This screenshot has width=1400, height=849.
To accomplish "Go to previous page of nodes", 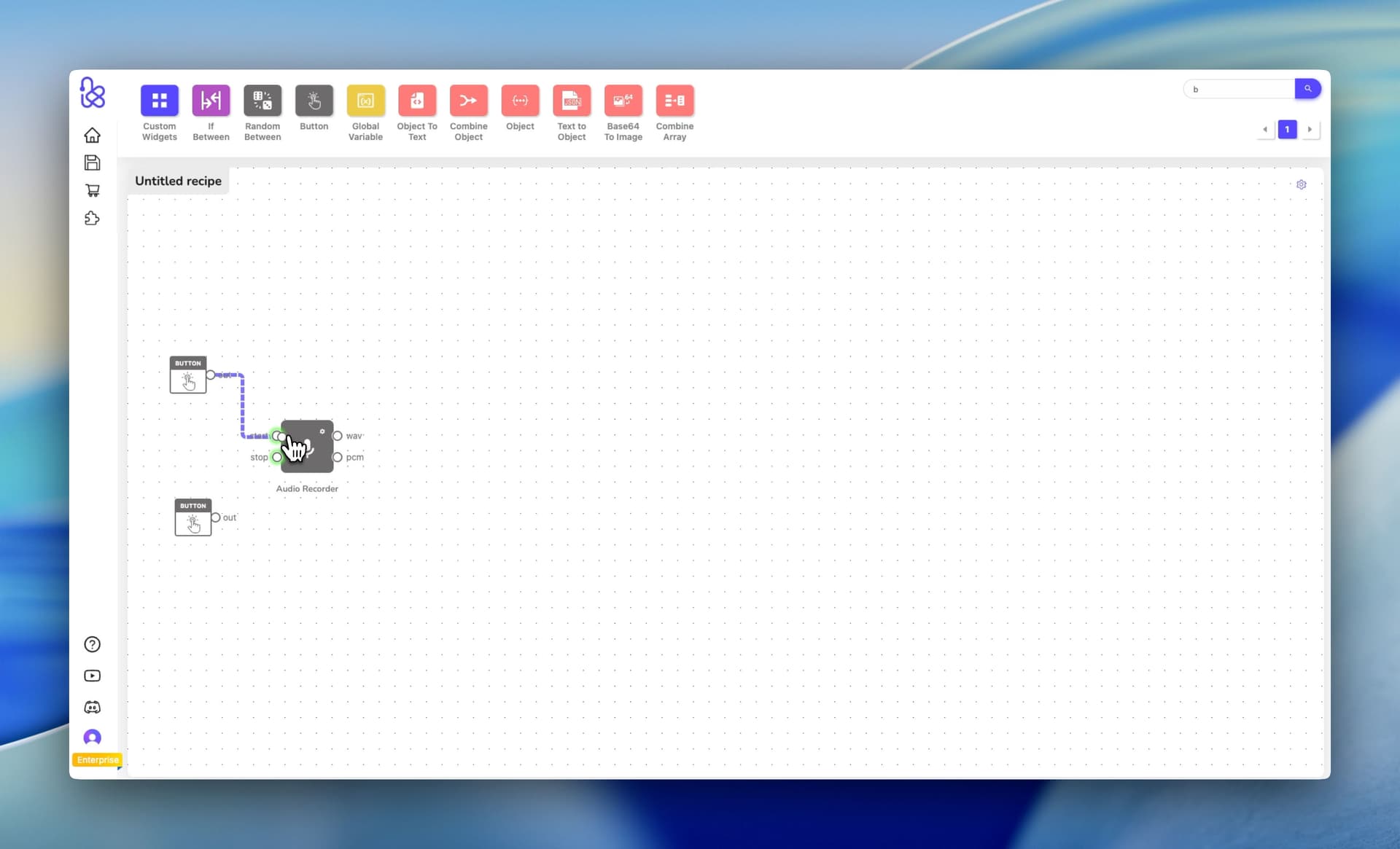I will tap(1265, 130).
